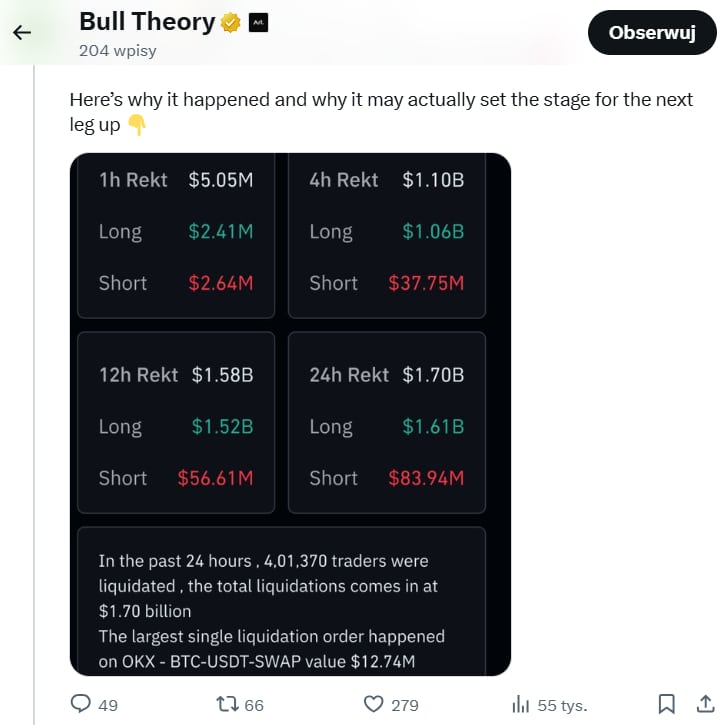Click the 24h Short $83.94M value
This screenshot has height=725, width=728.
(426, 478)
